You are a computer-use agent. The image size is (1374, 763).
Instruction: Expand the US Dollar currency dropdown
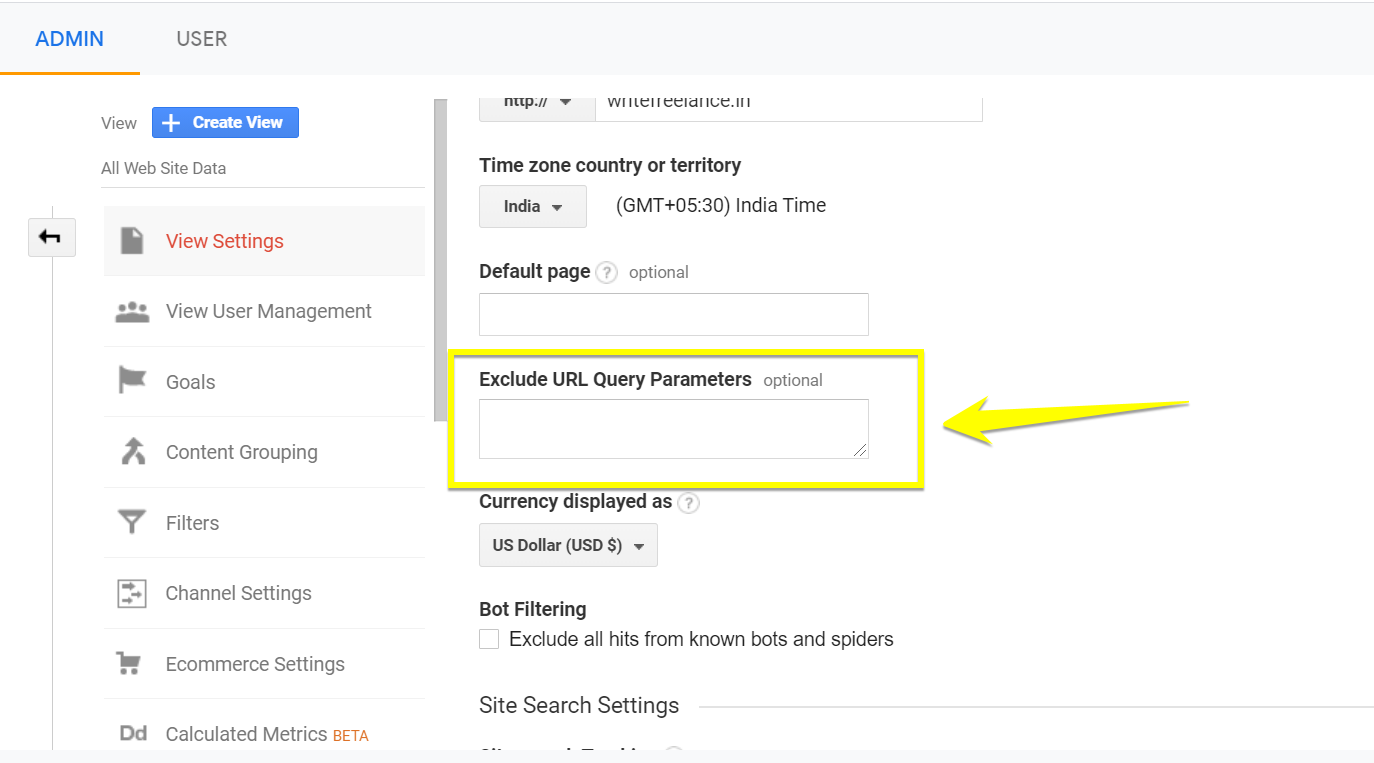[568, 546]
